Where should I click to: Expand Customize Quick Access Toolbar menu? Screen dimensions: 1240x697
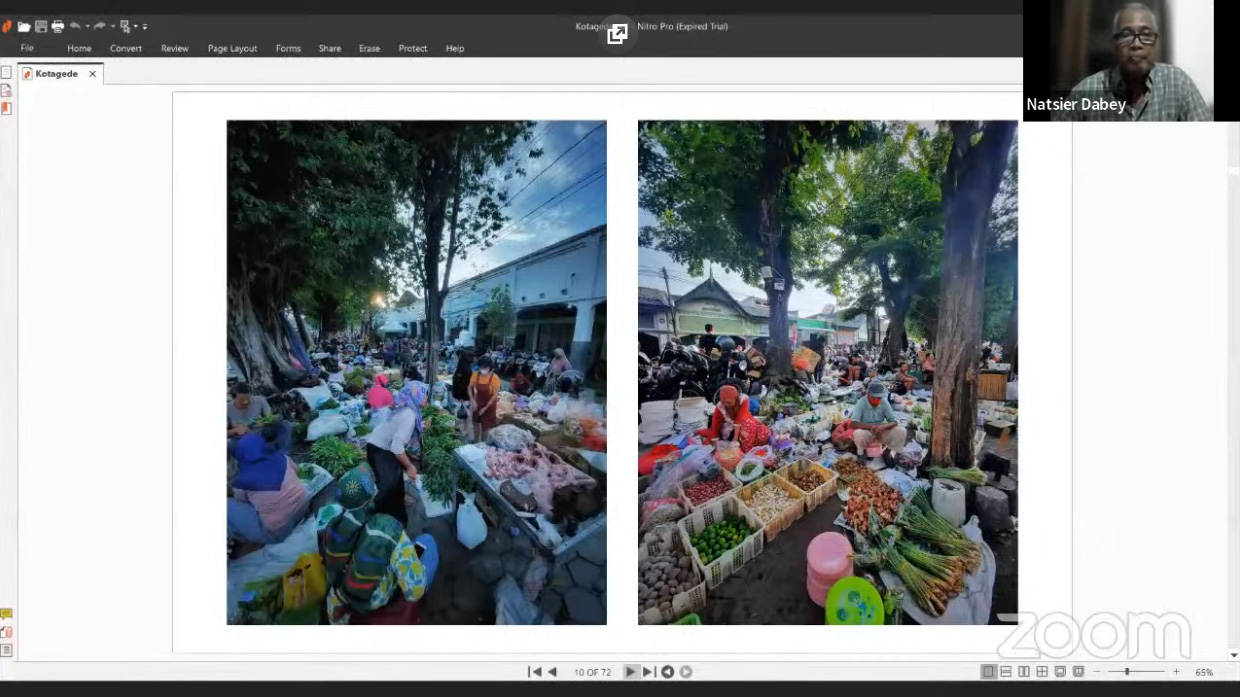pyautogui.click(x=145, y=26)
